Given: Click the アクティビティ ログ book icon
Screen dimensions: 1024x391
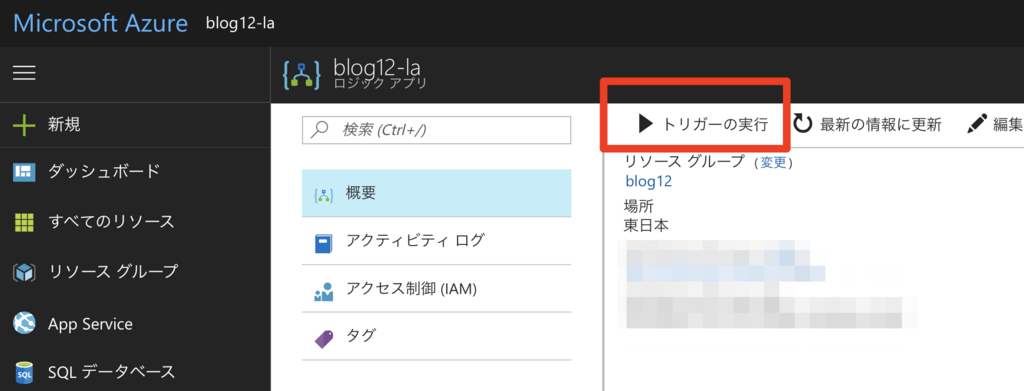Looking at the screenshot, I should pos(324,243).
